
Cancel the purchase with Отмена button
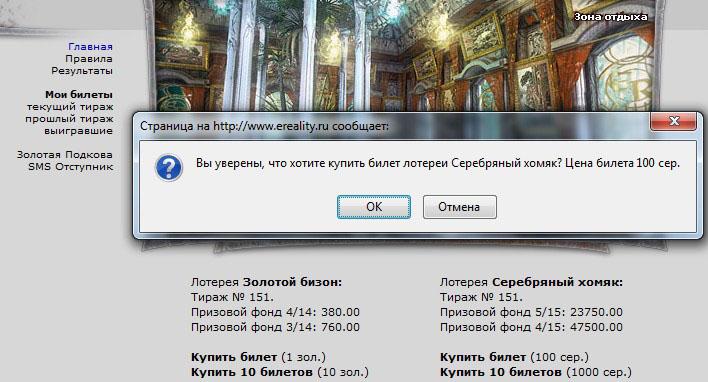(x=460, y=207)
